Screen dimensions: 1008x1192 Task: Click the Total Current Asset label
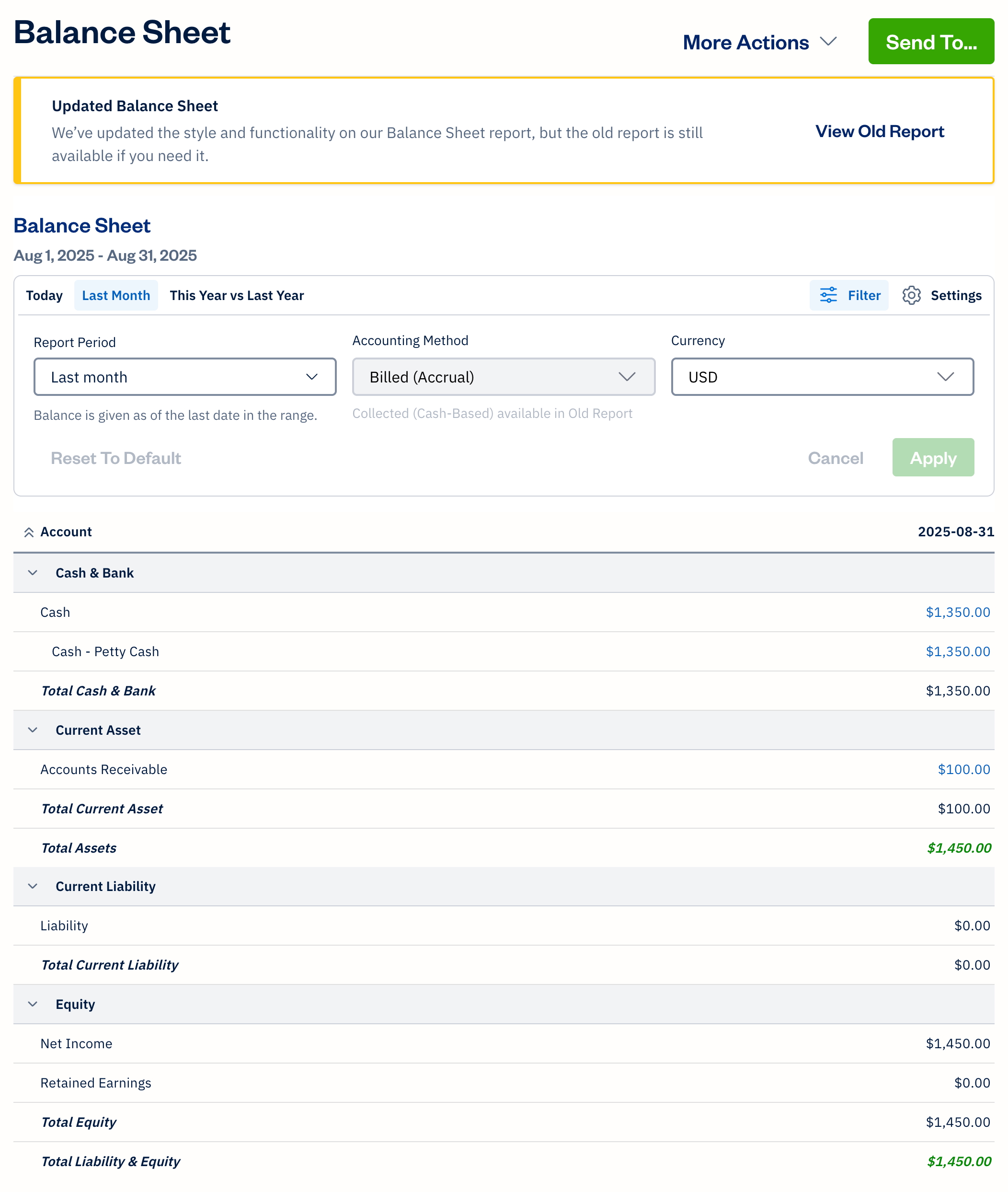(102, 809)
